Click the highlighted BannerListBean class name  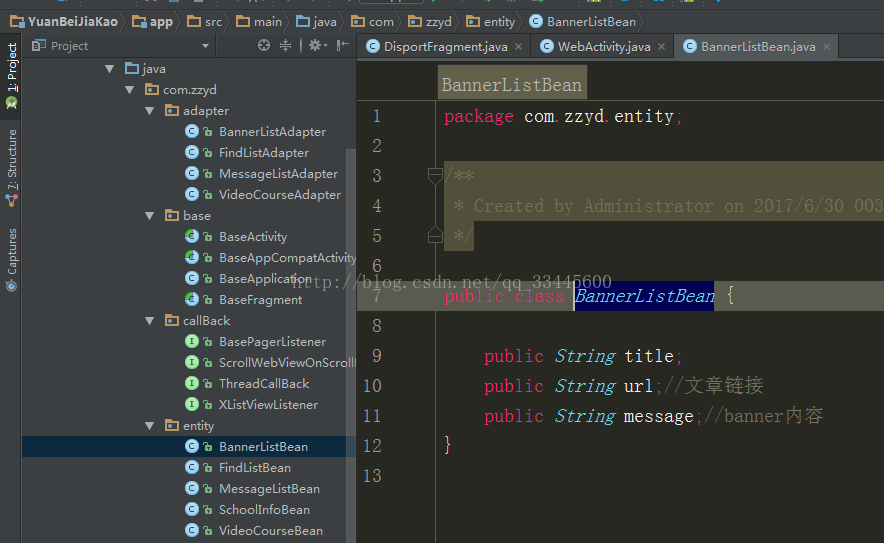[644, 296]
